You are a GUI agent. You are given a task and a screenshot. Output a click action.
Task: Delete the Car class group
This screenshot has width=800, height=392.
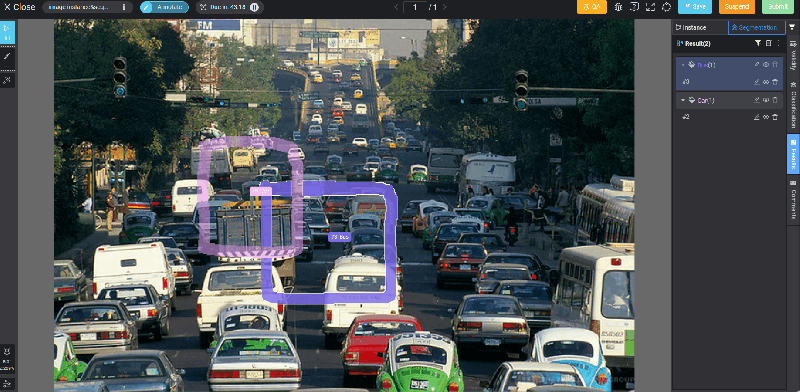click(775, 100)
